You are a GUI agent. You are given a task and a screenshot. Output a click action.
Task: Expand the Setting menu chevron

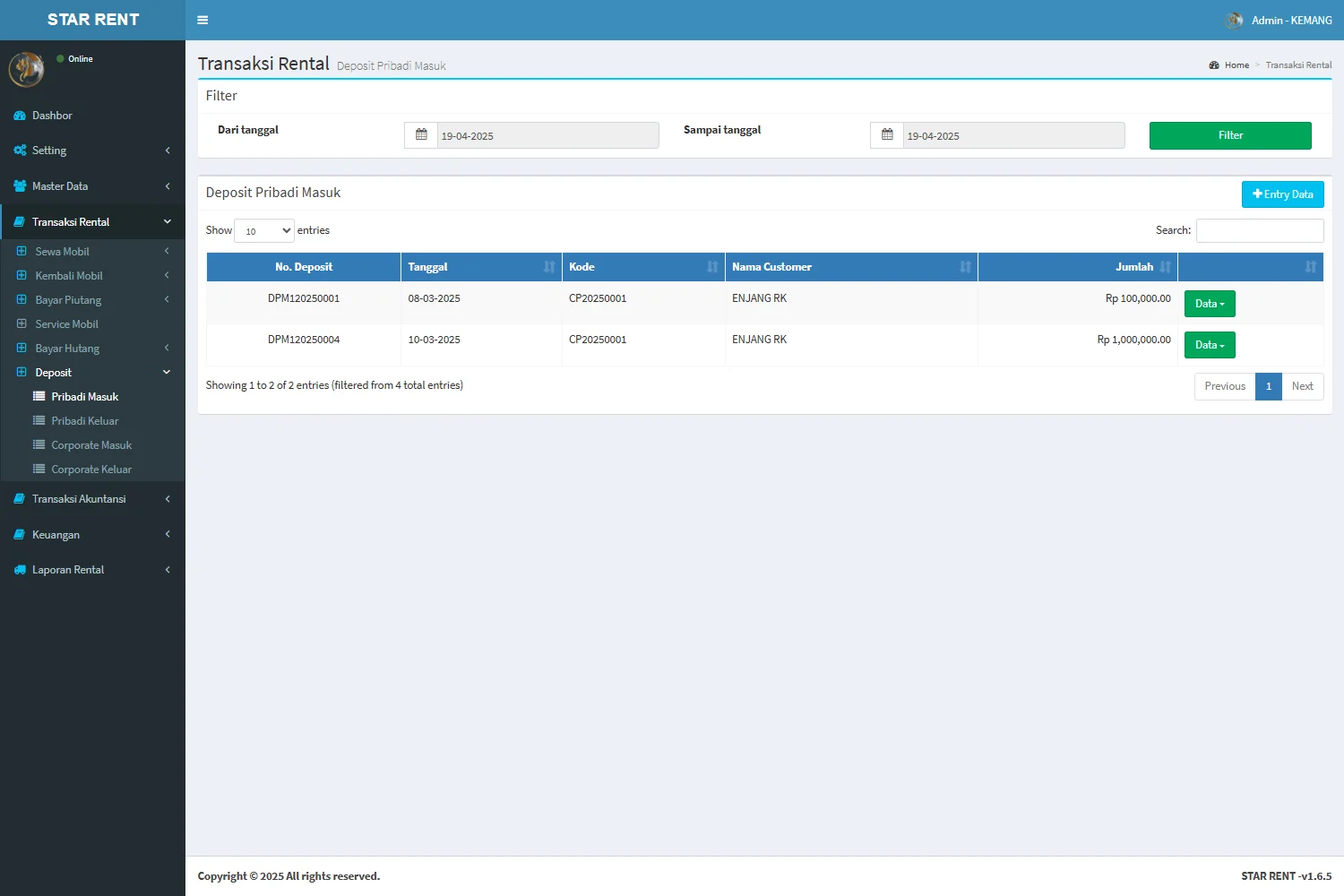[x=168, y=151]
